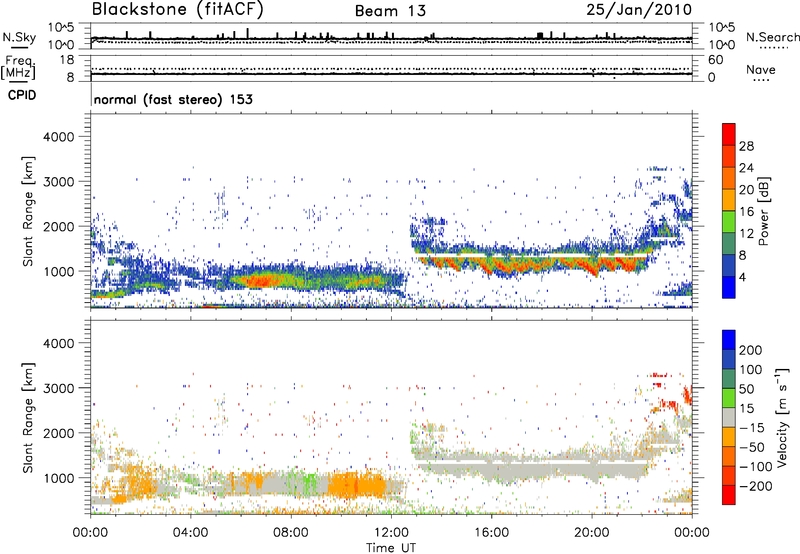This screenshot has width=800, height=554.
Task: Click the 'Nave' legend label
Action: [x=761, y=69]
